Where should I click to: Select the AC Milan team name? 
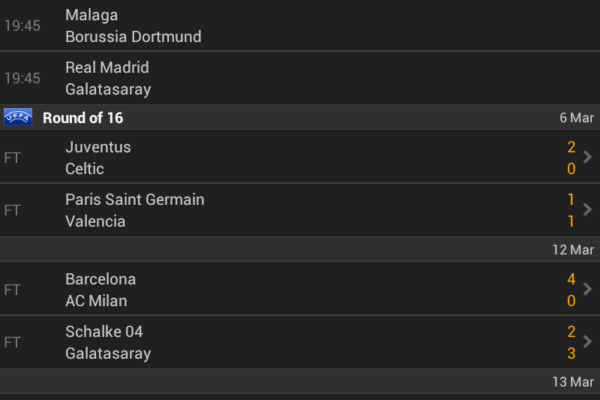pos(96,301)
